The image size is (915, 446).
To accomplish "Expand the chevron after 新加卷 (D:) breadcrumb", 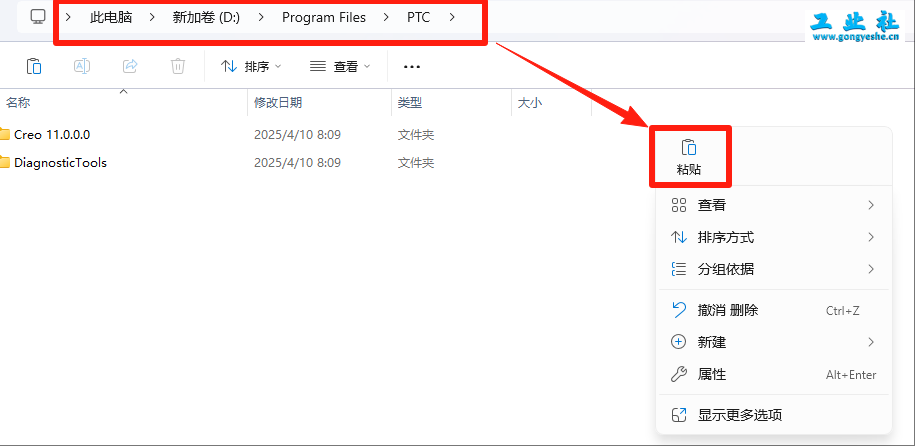I will 261,18.
